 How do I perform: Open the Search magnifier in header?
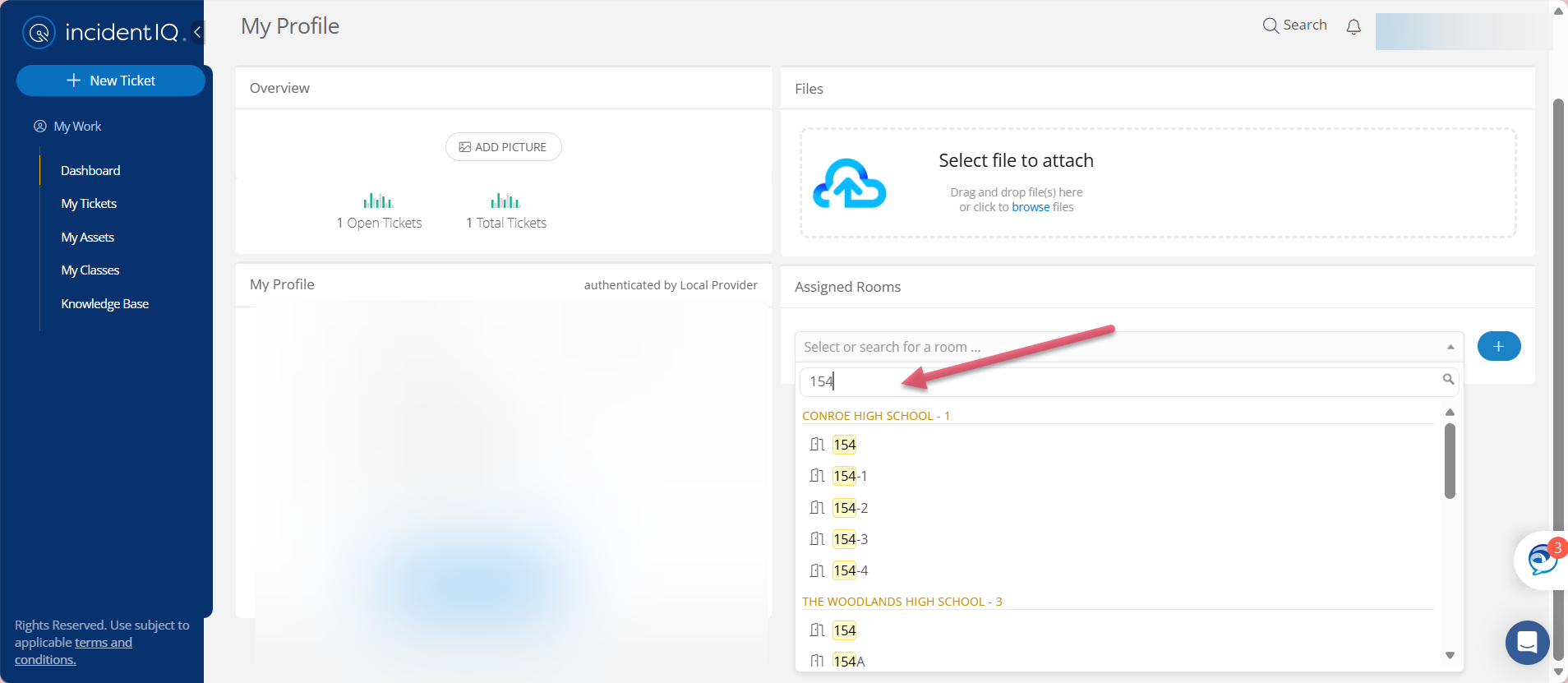point(1271,25)
